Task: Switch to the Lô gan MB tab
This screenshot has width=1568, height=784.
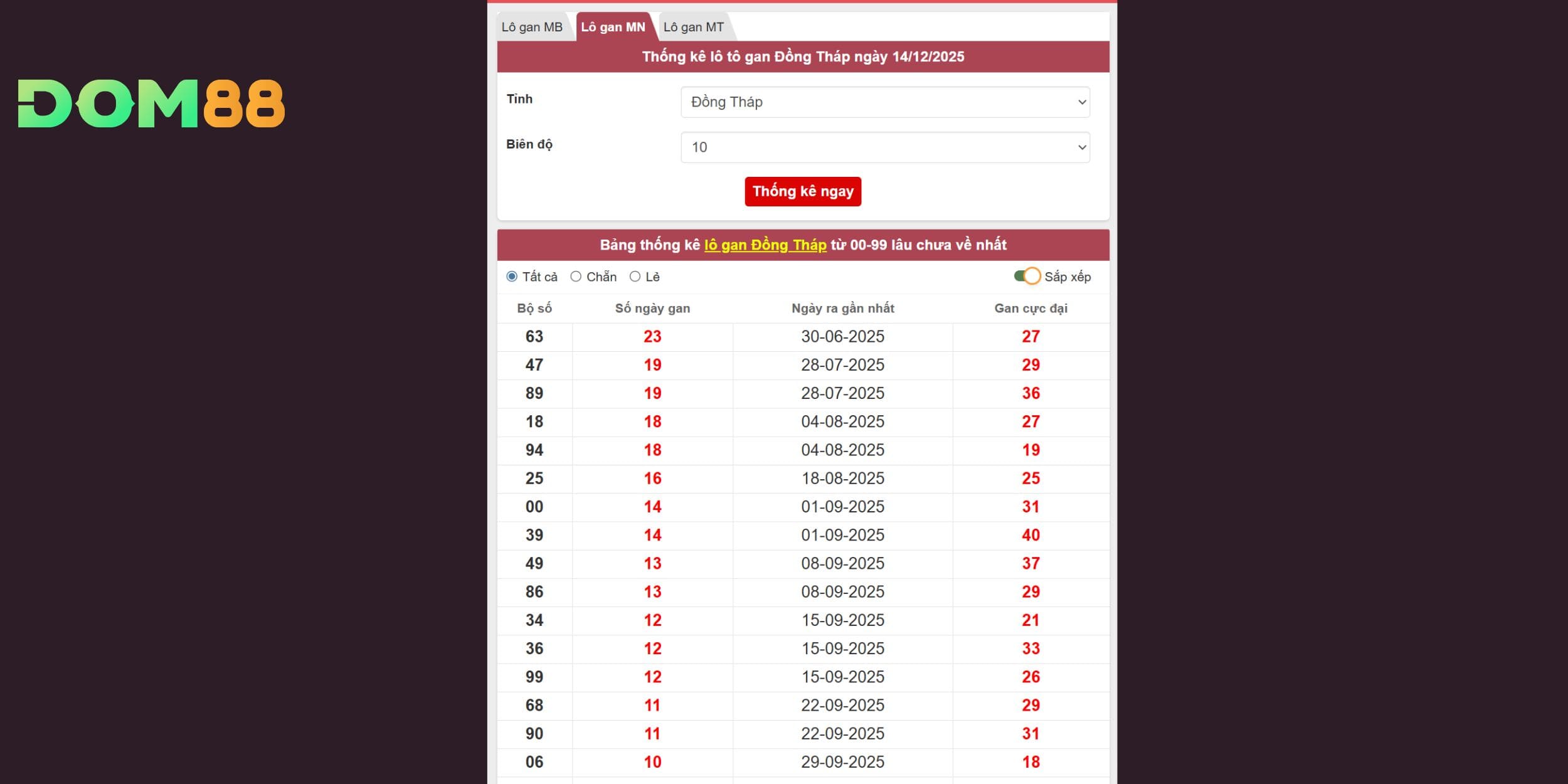Action: [532, 27]
